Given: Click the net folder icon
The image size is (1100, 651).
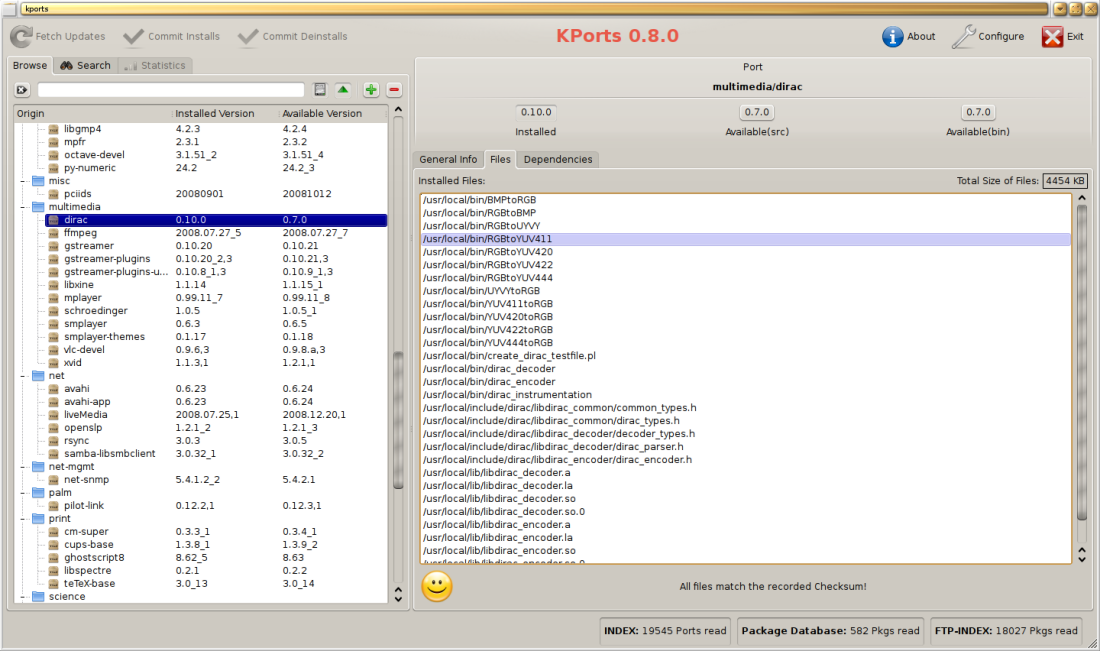Looking at the screenshot, I should pyautogui.click(x=38, y=376).
